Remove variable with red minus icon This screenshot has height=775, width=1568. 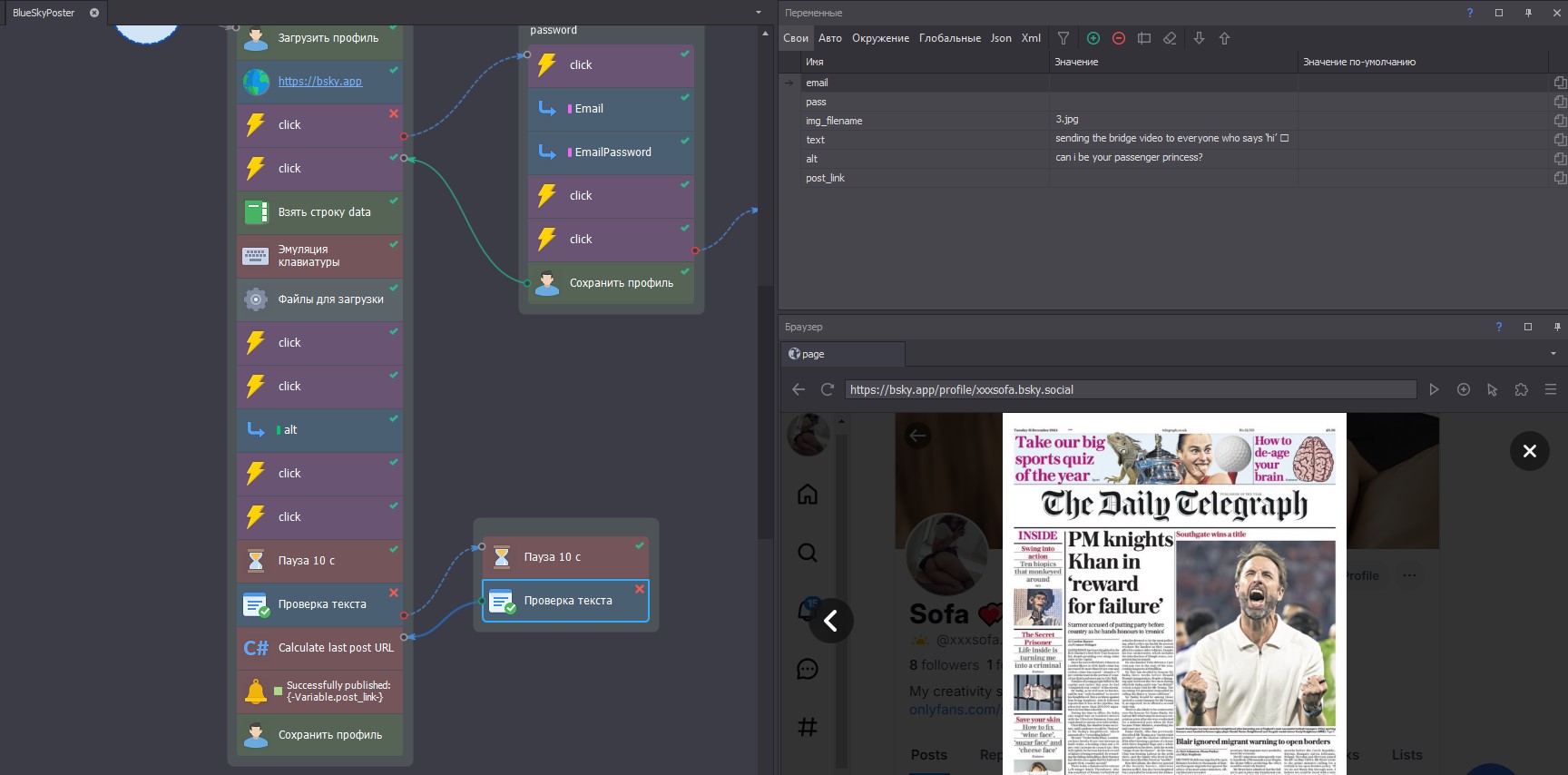point(1119,38)
